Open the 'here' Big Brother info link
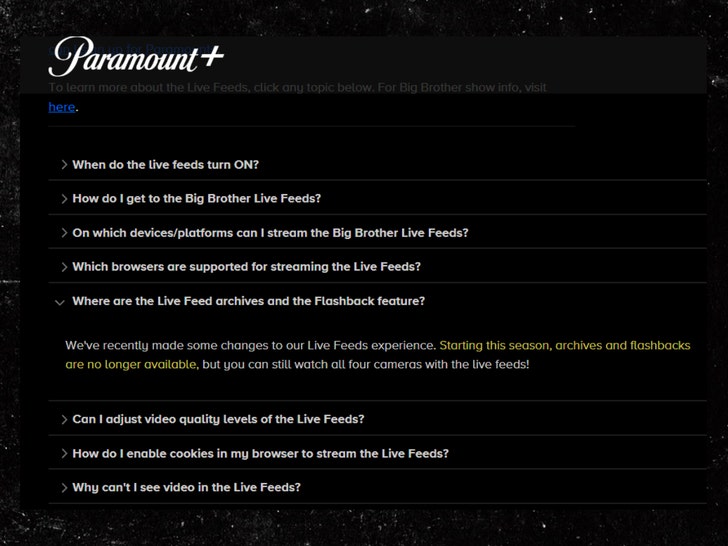The width and height of the screenshot is (728, 546). (x=62, y=107)
